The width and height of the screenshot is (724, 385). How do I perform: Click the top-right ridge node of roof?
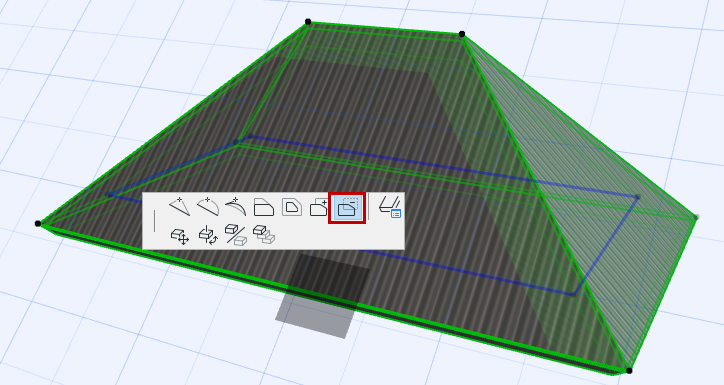462,34
